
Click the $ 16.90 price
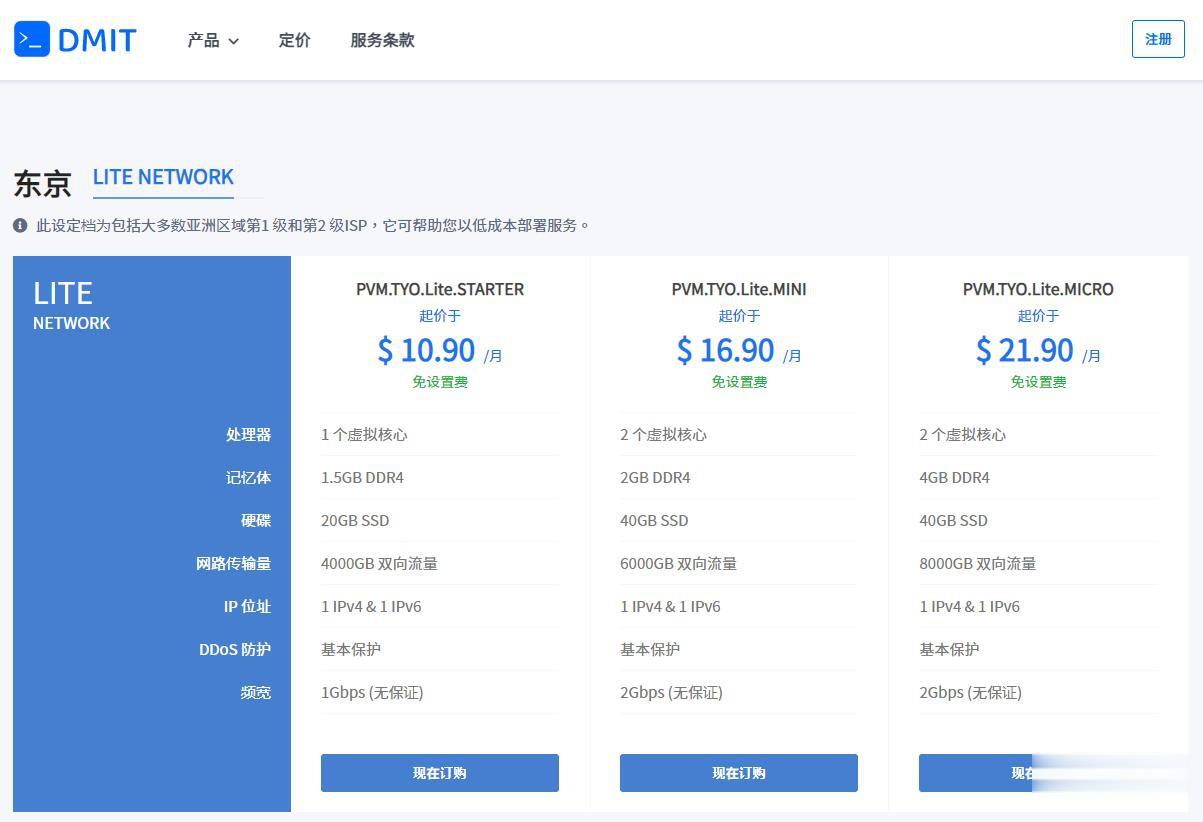725,350
